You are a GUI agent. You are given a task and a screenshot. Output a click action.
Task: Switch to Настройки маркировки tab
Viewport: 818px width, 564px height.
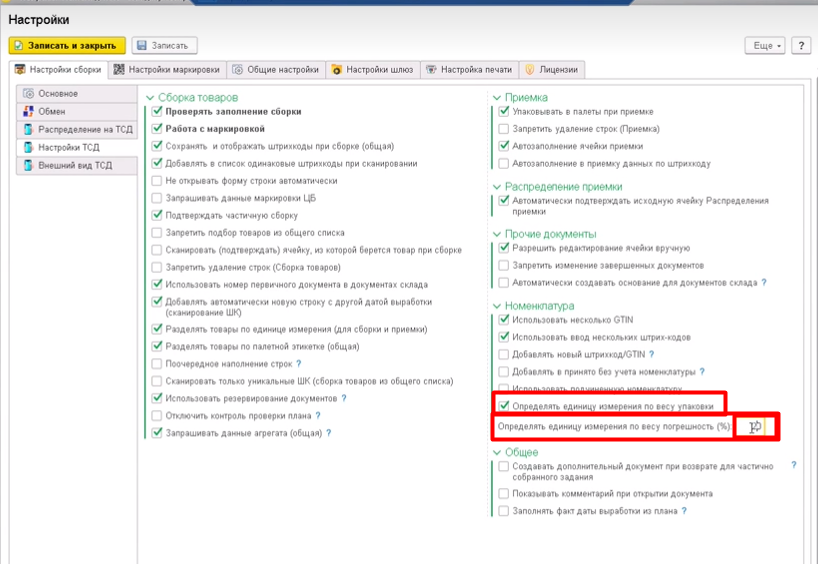[x=167, y=69]
